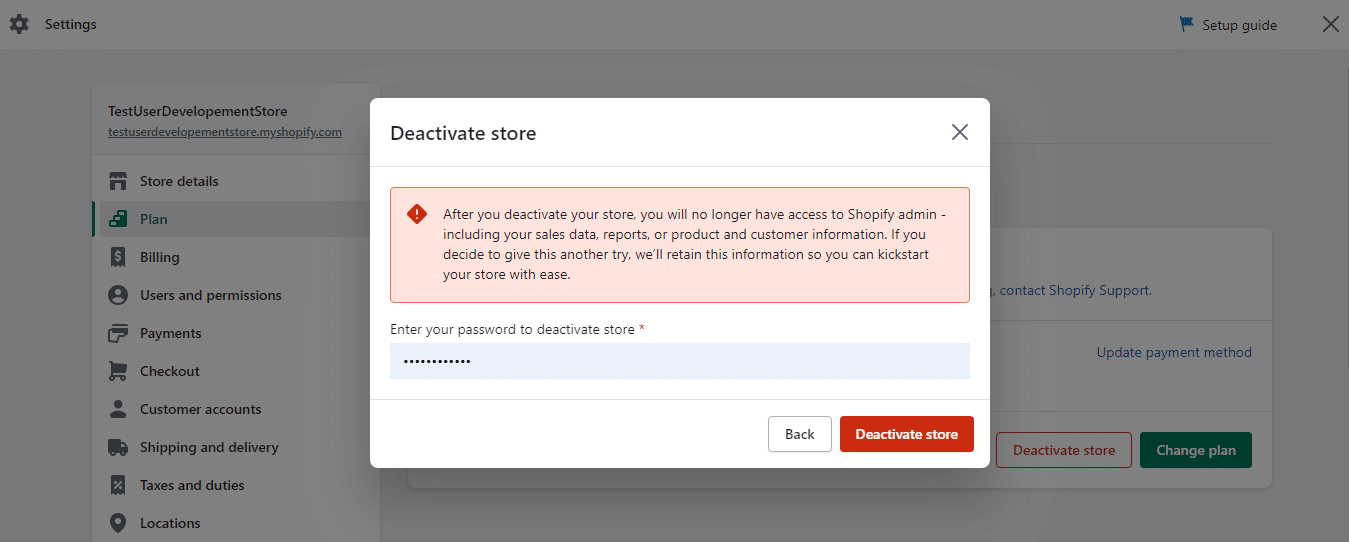Click the Change plan button
The image size is (1349, 542).
tap(1195, 450)
